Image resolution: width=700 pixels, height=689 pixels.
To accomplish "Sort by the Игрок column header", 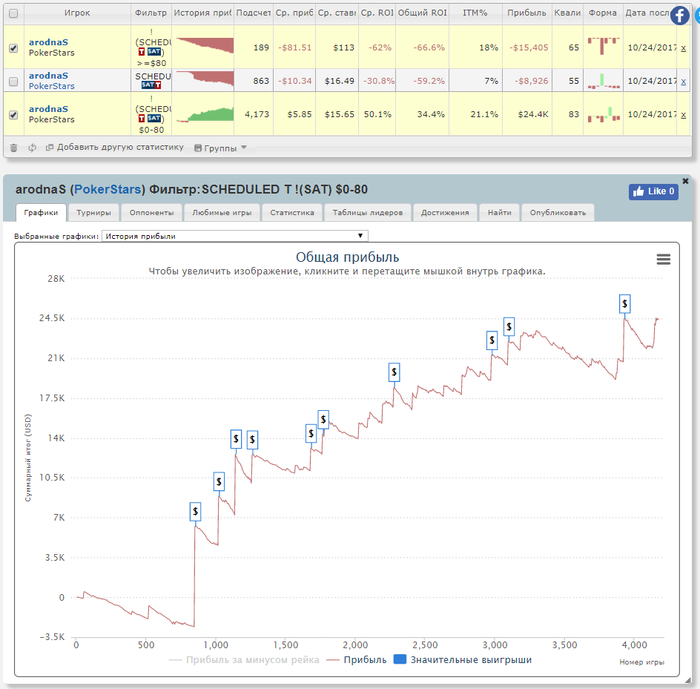I will 77,13.
